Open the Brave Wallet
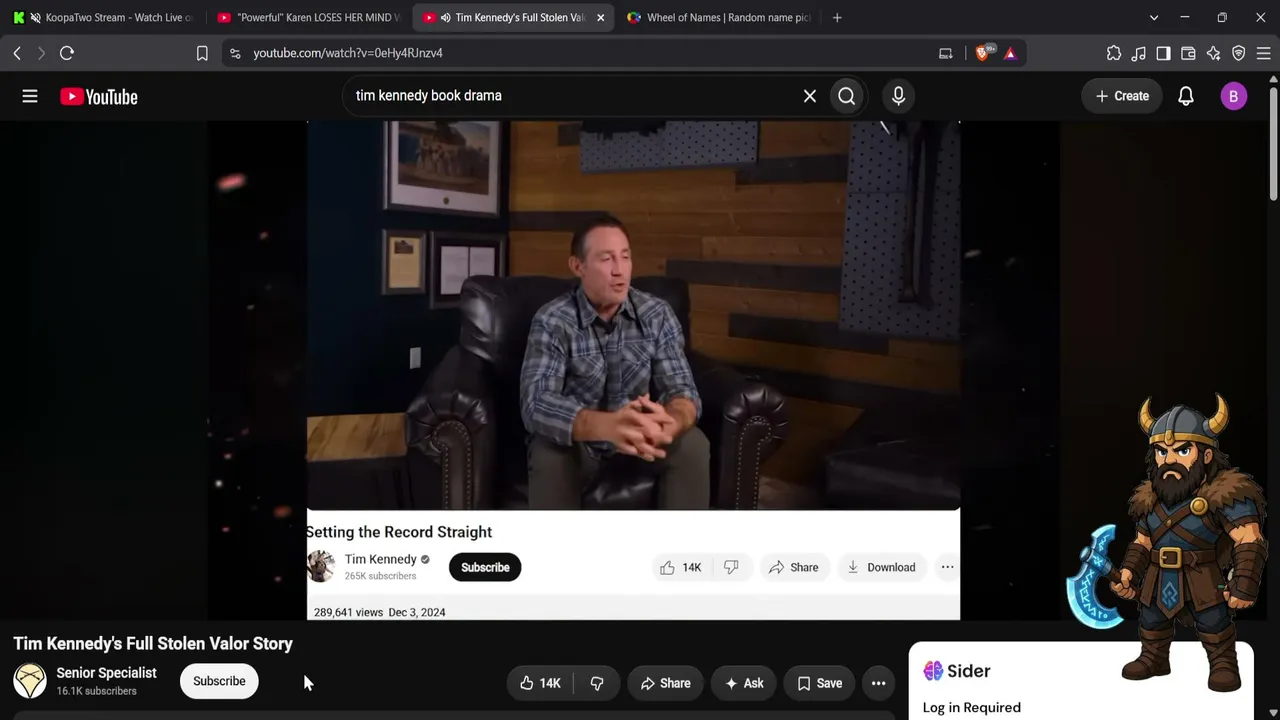Image resolution: width=1280 pixels, height=720 pixels. 1188,53
